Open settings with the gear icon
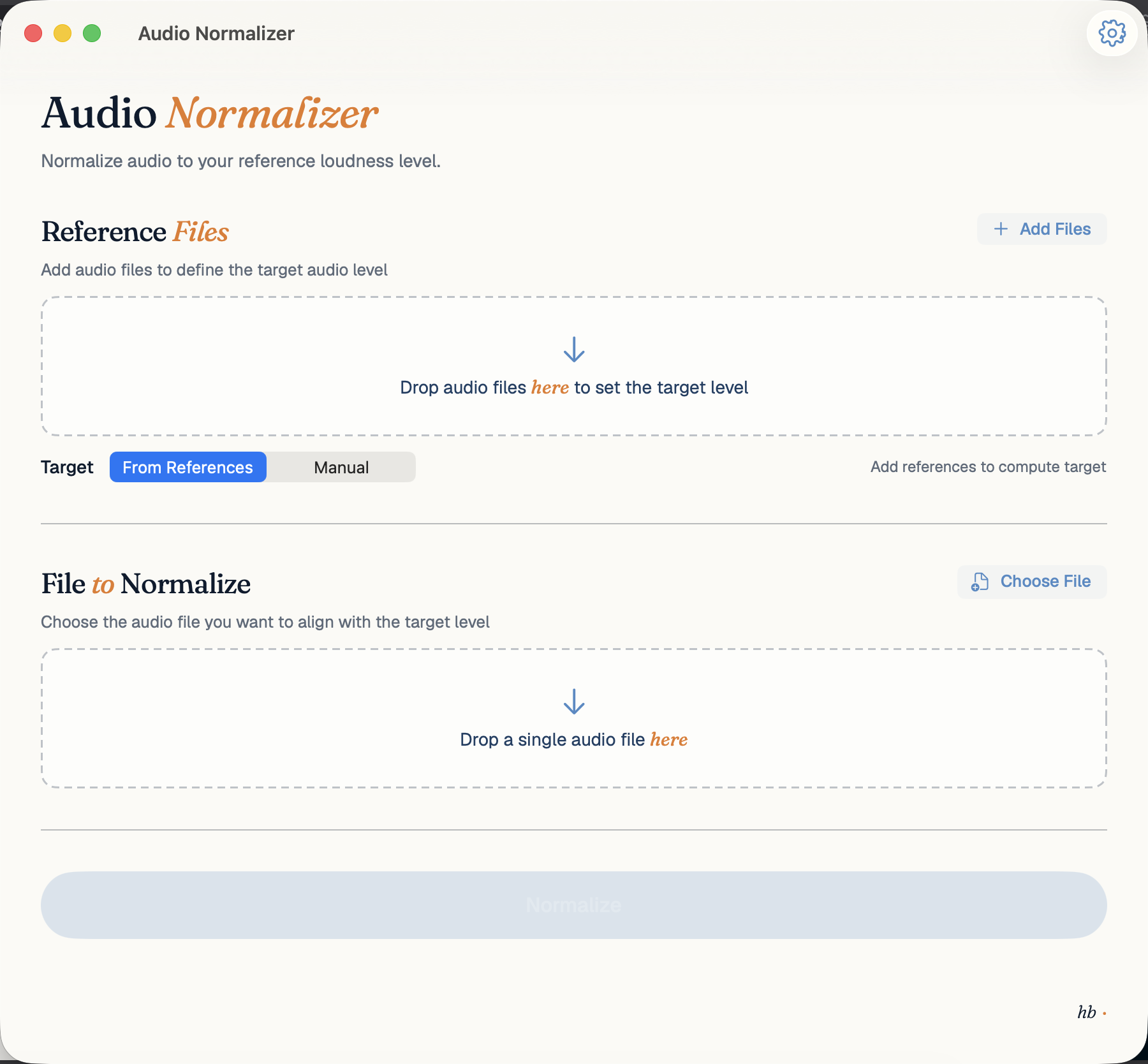The image size is (1148, 1064). click(x=1112, y=33)
